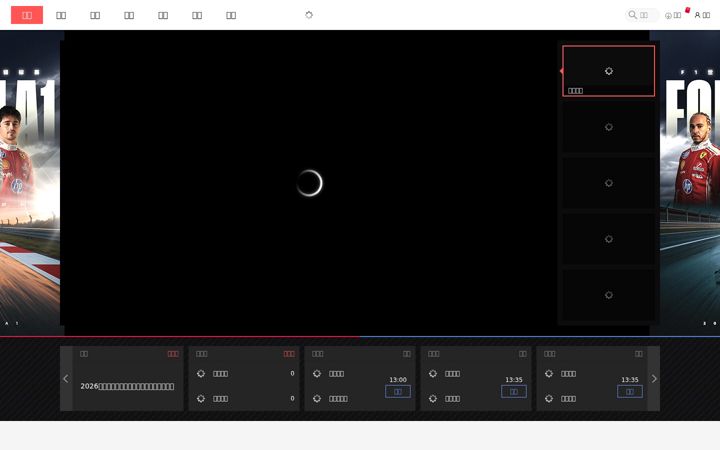Click top team logo in the 13:00 match card

point(317,373)
